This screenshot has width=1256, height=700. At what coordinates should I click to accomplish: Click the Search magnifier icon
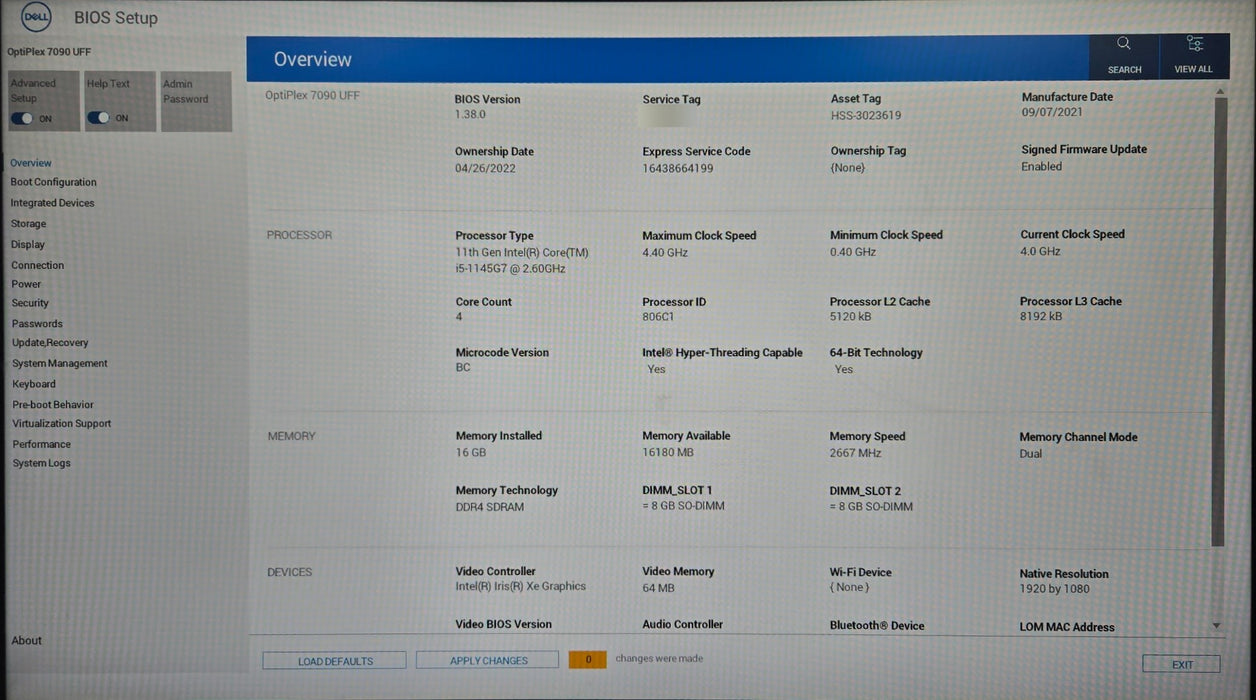coord(1124,44)
